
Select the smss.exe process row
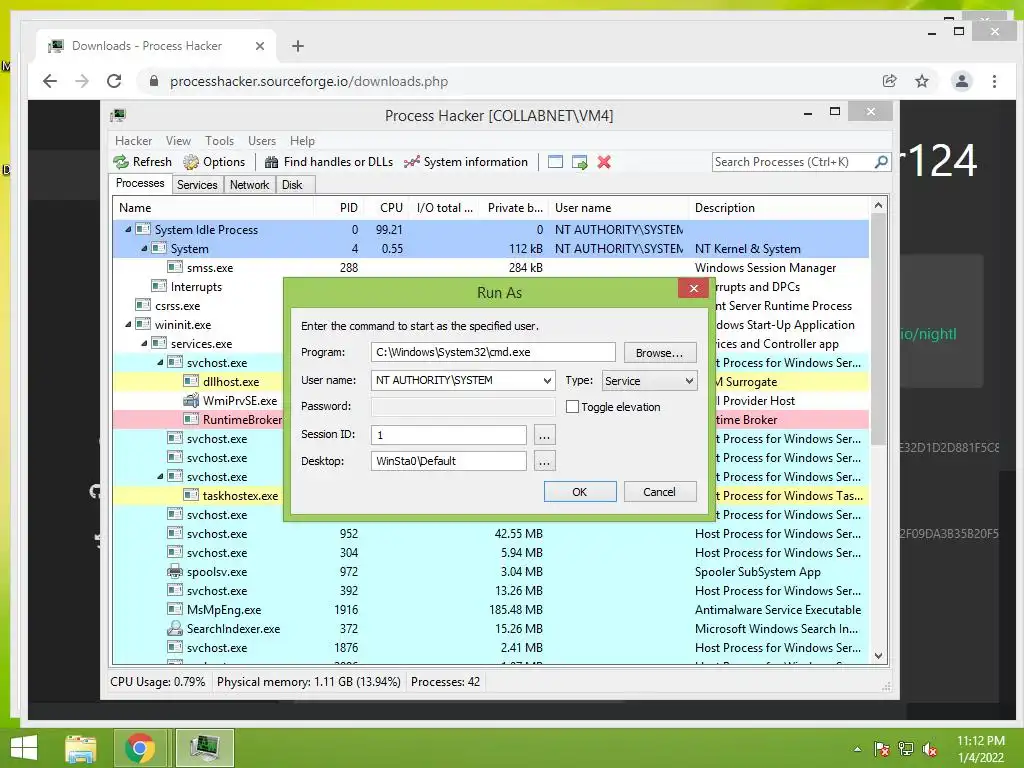[491, 267]
